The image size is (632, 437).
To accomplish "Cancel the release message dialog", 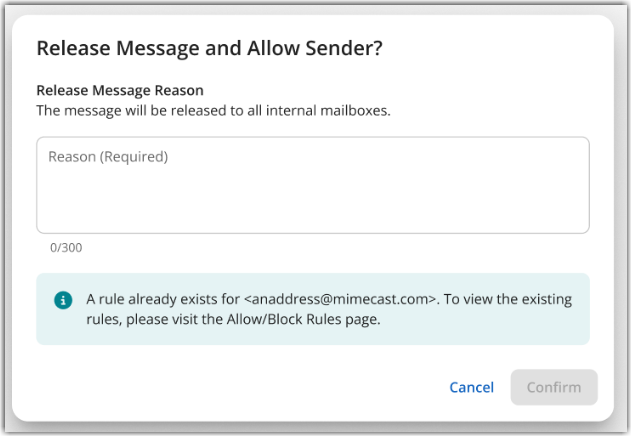I will [x=471, y=387].
